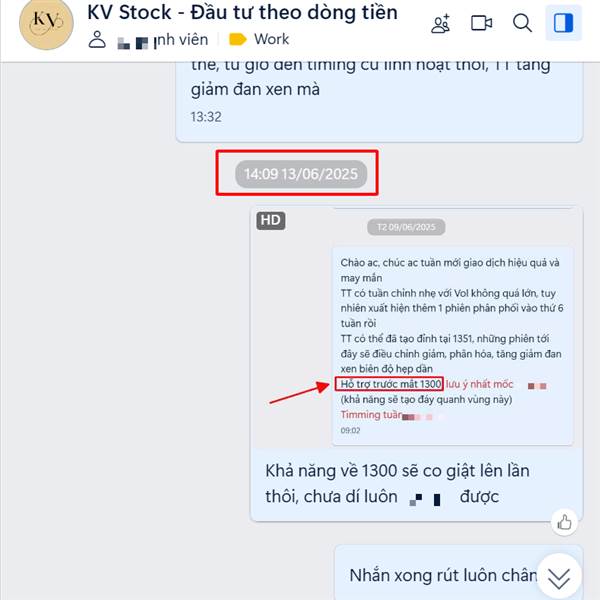
Task: Open the group member list icon
Action: [x=97, y=39]
